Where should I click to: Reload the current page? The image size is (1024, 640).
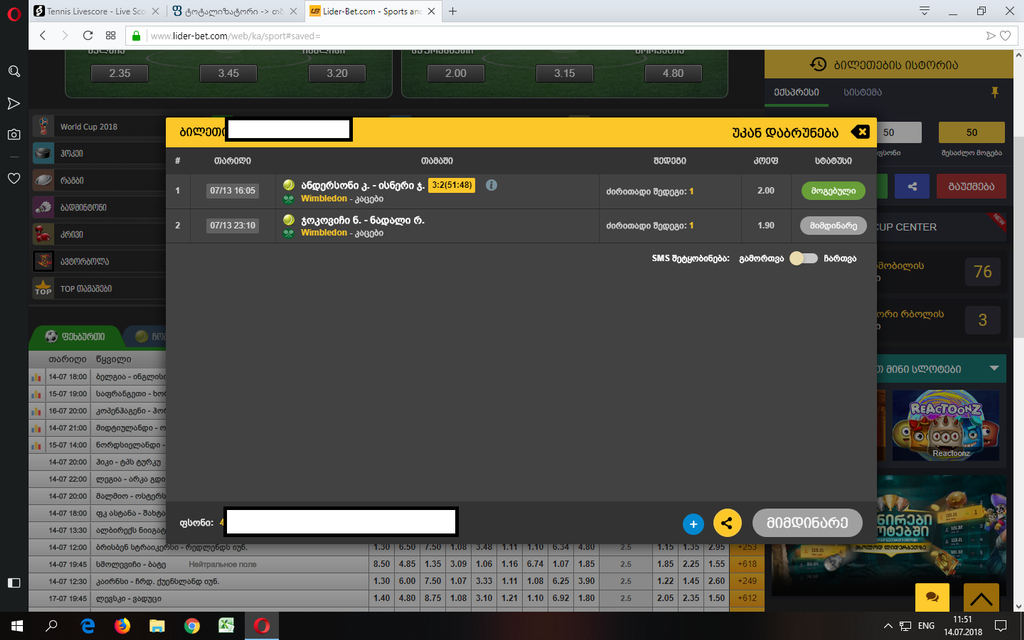coord(88,35)
